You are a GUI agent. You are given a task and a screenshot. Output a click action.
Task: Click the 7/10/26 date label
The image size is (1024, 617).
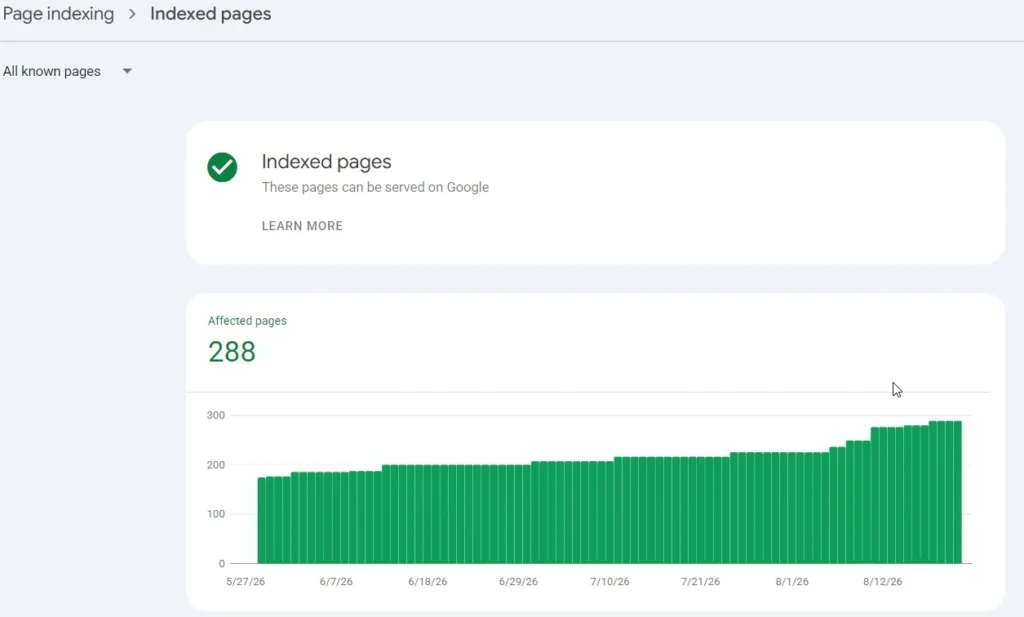610,582
